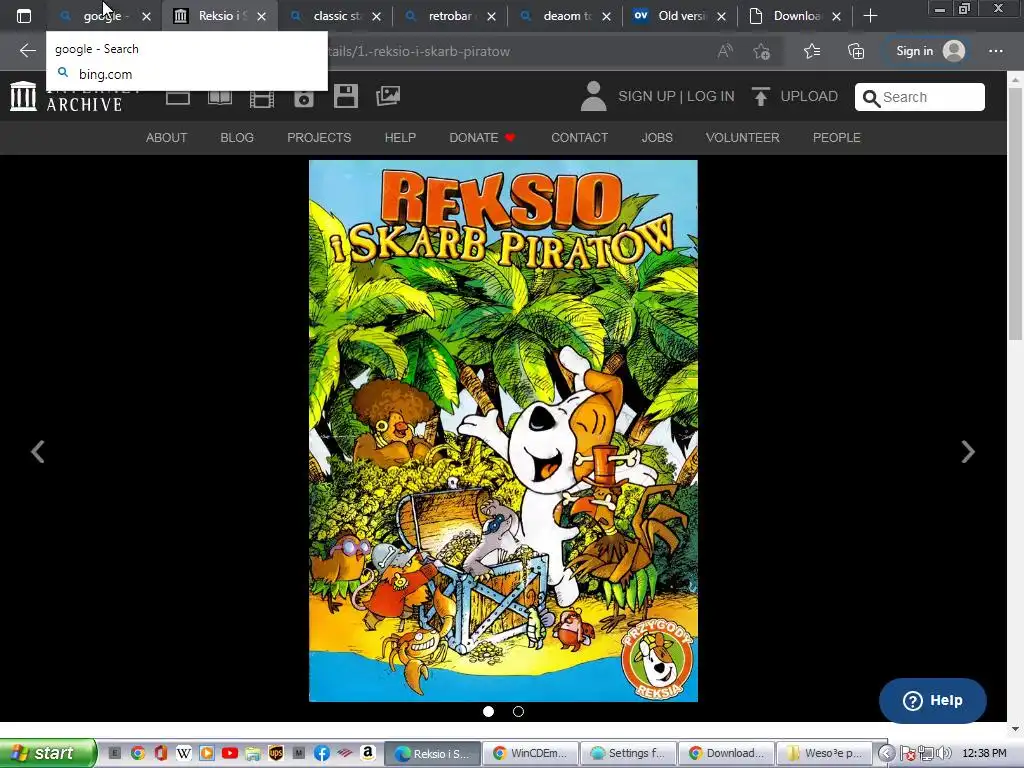Open the VOLUNTEER menu item
Image resolution: width=1024 pixels, height=768 pixels.
point(743,138)
